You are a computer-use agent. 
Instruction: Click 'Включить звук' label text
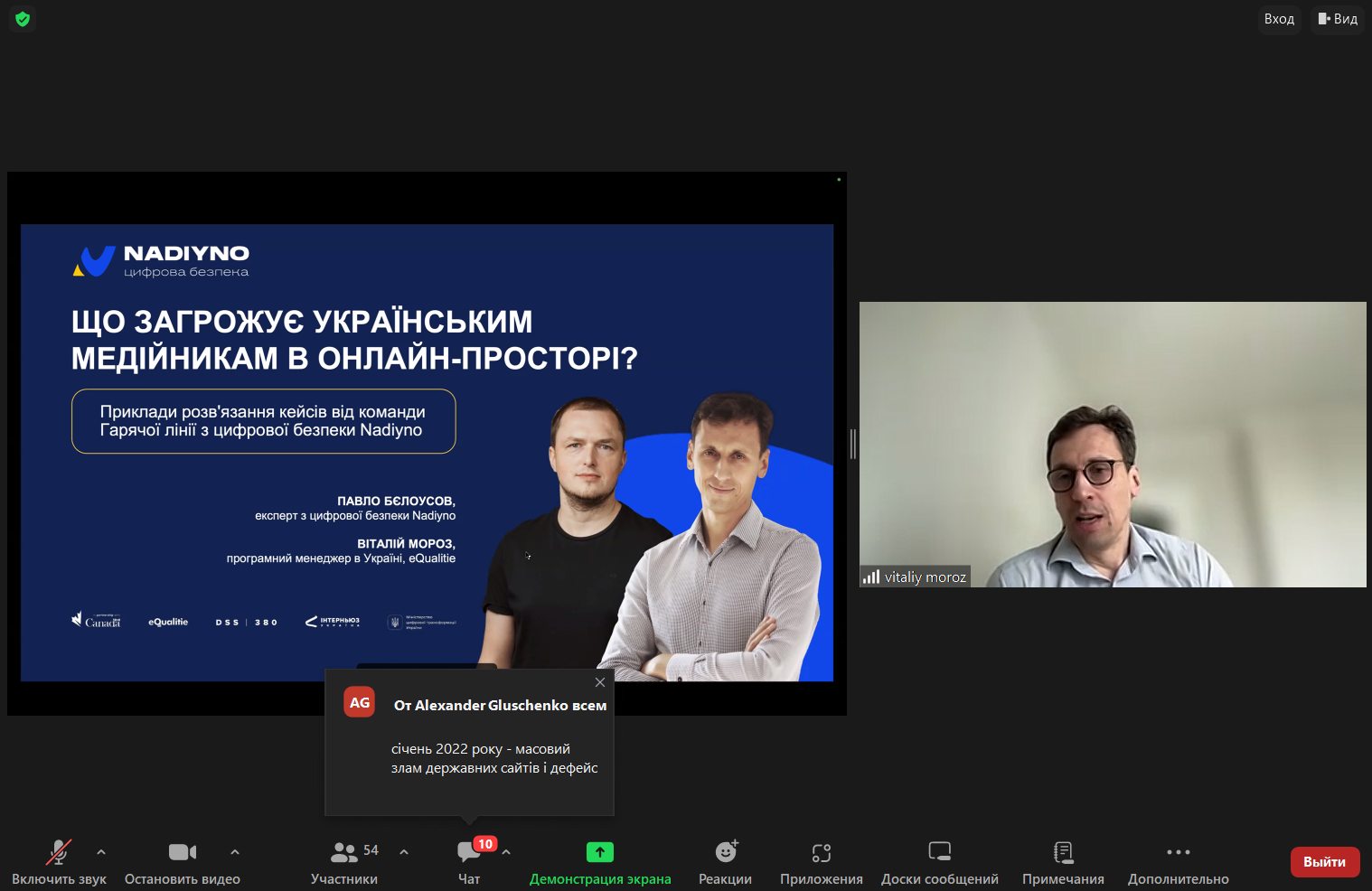pos(59,879)
